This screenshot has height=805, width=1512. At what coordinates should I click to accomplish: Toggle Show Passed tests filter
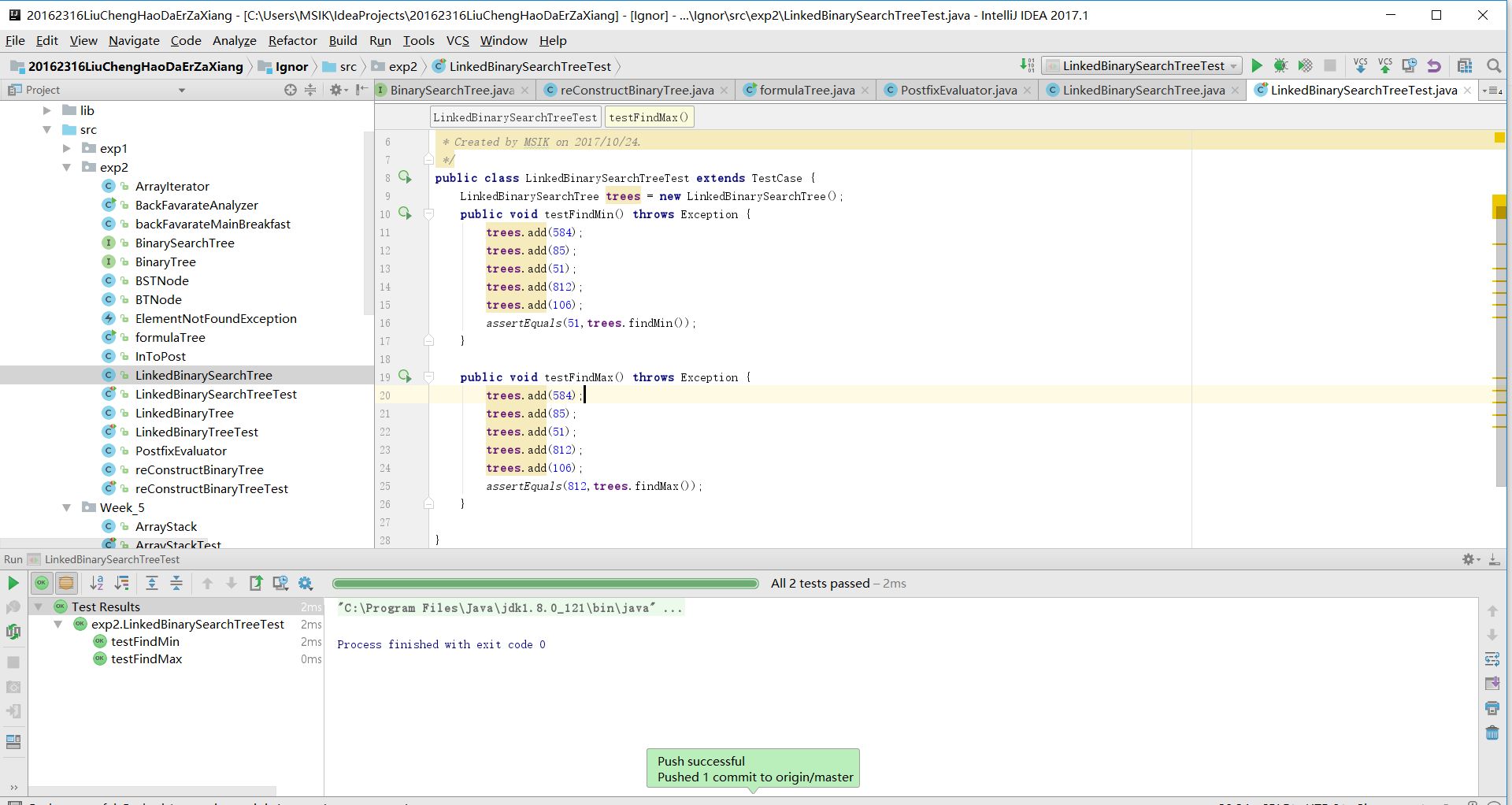(x=42, y=583)
